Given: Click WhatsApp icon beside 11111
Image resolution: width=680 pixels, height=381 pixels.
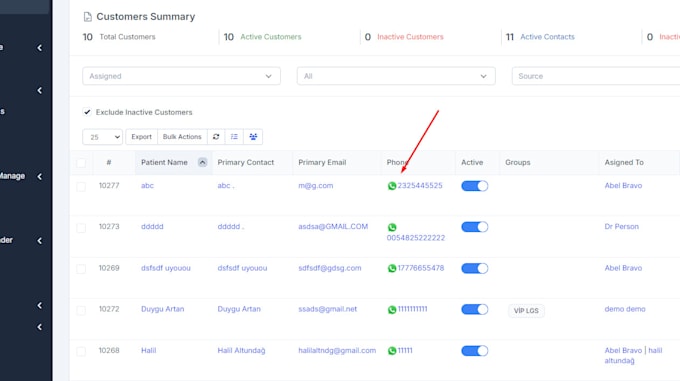Looking at the screenshot, I should pos(392,351).
